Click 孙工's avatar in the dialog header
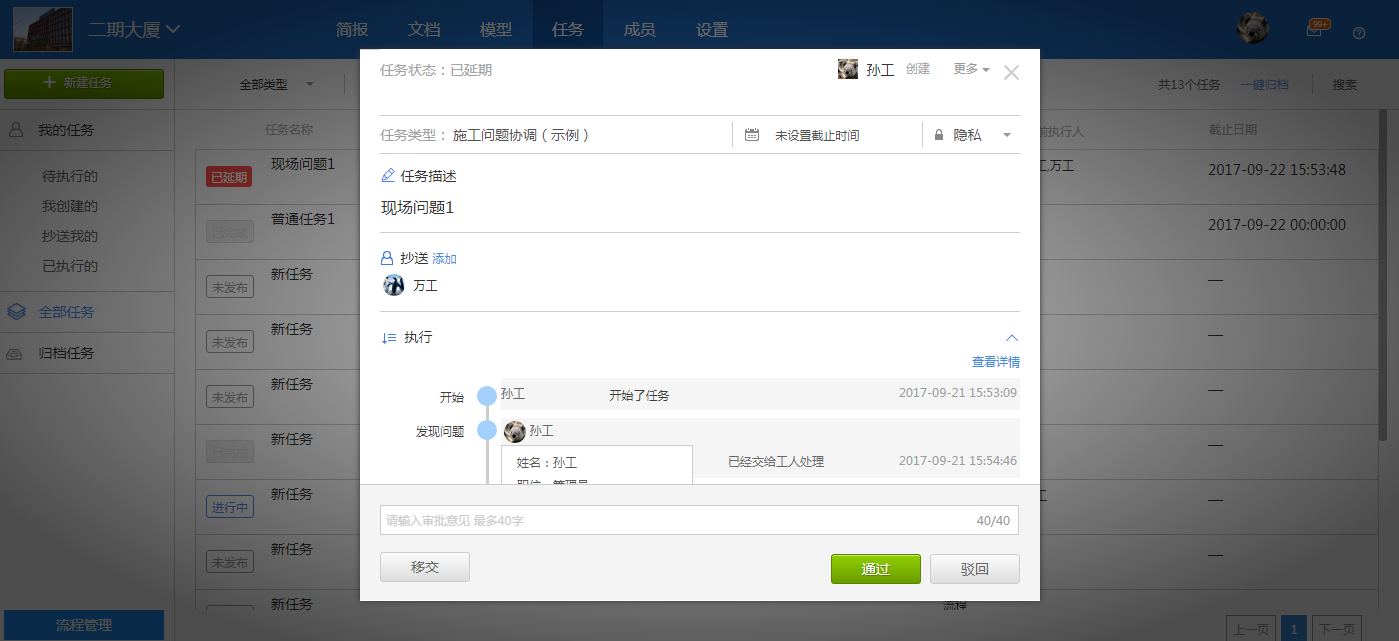1399x641 pixels. [x=848, y=70]
